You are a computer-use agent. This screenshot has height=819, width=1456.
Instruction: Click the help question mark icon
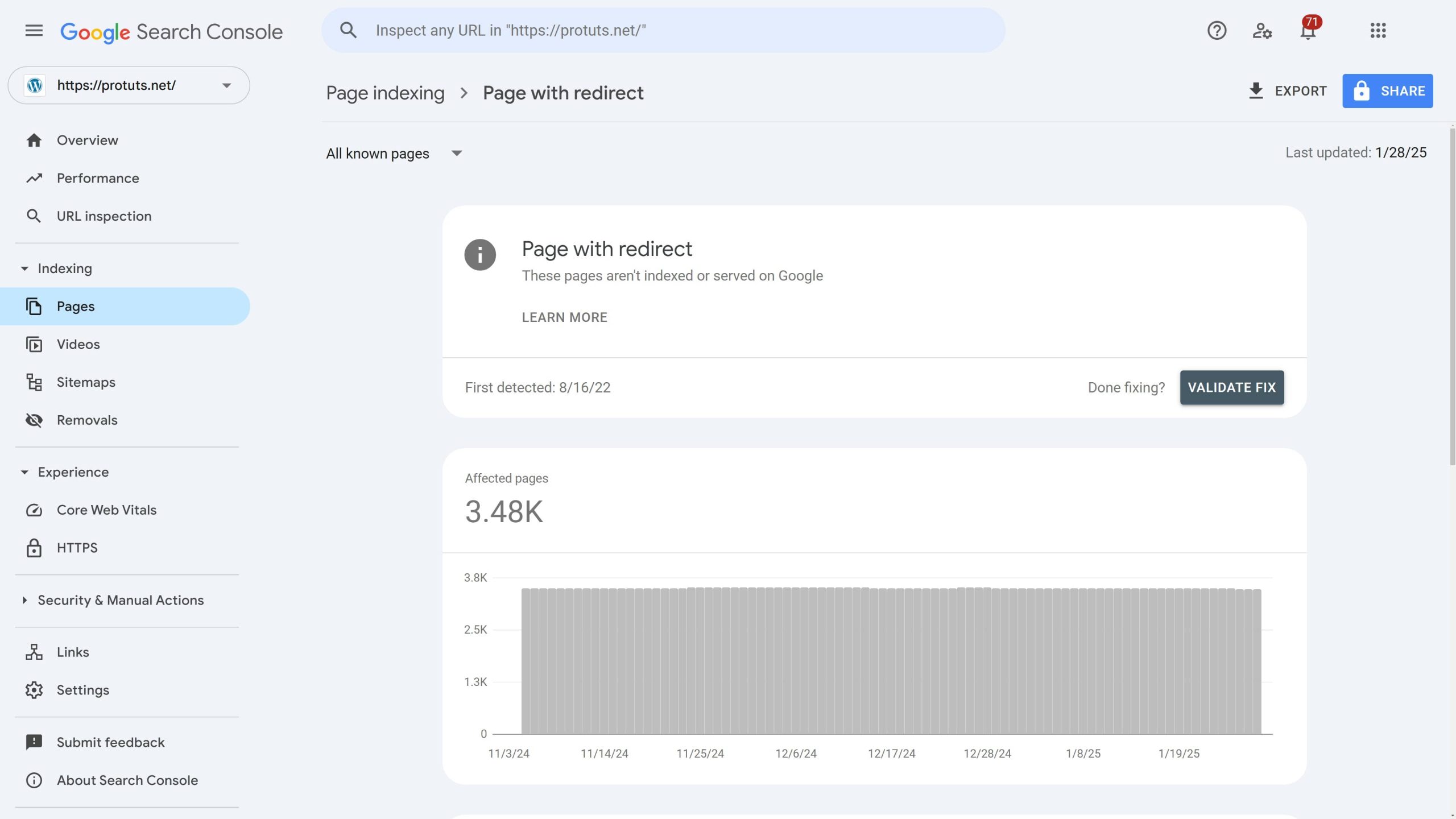pyautogui.click(x=1217, y=31)
